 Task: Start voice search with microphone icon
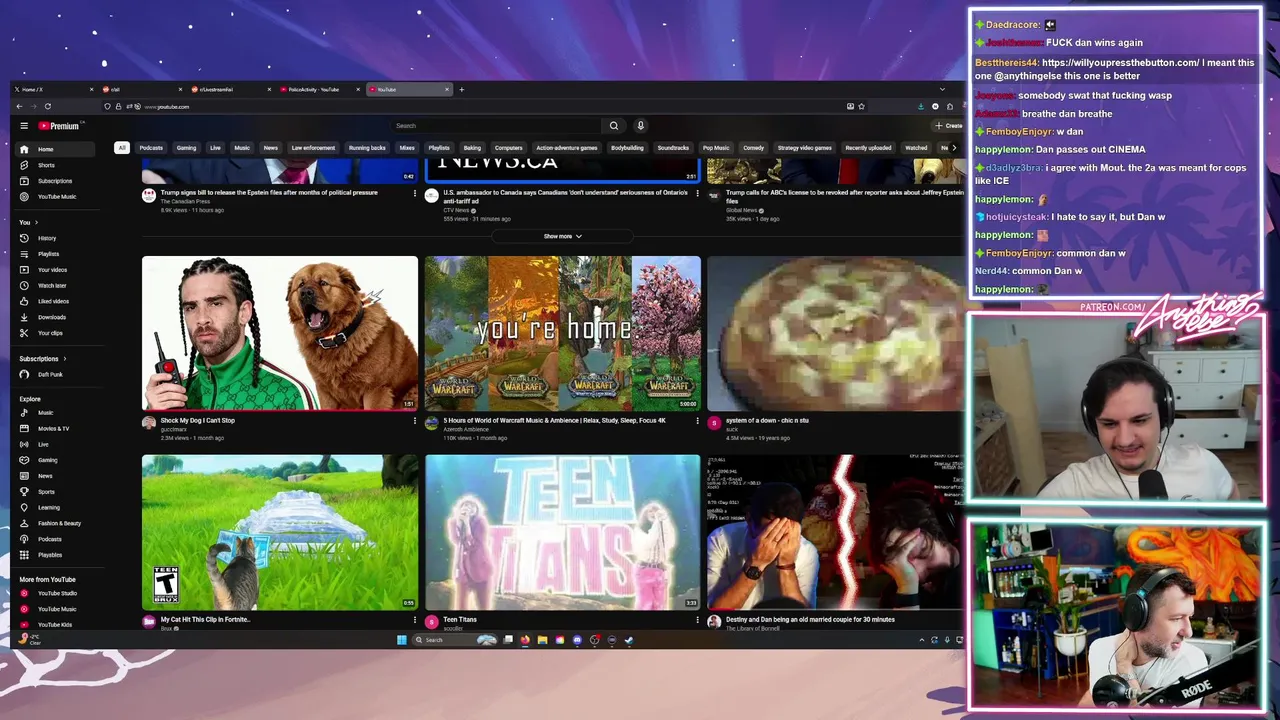640,126
